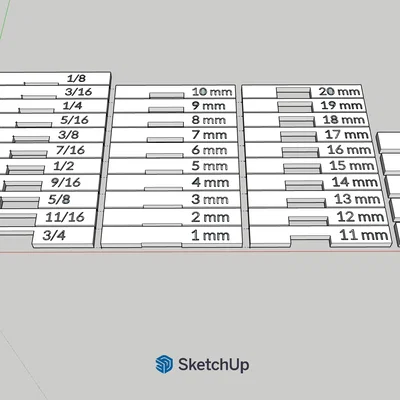Select the 5/8 block label

(x=59, y=200)
